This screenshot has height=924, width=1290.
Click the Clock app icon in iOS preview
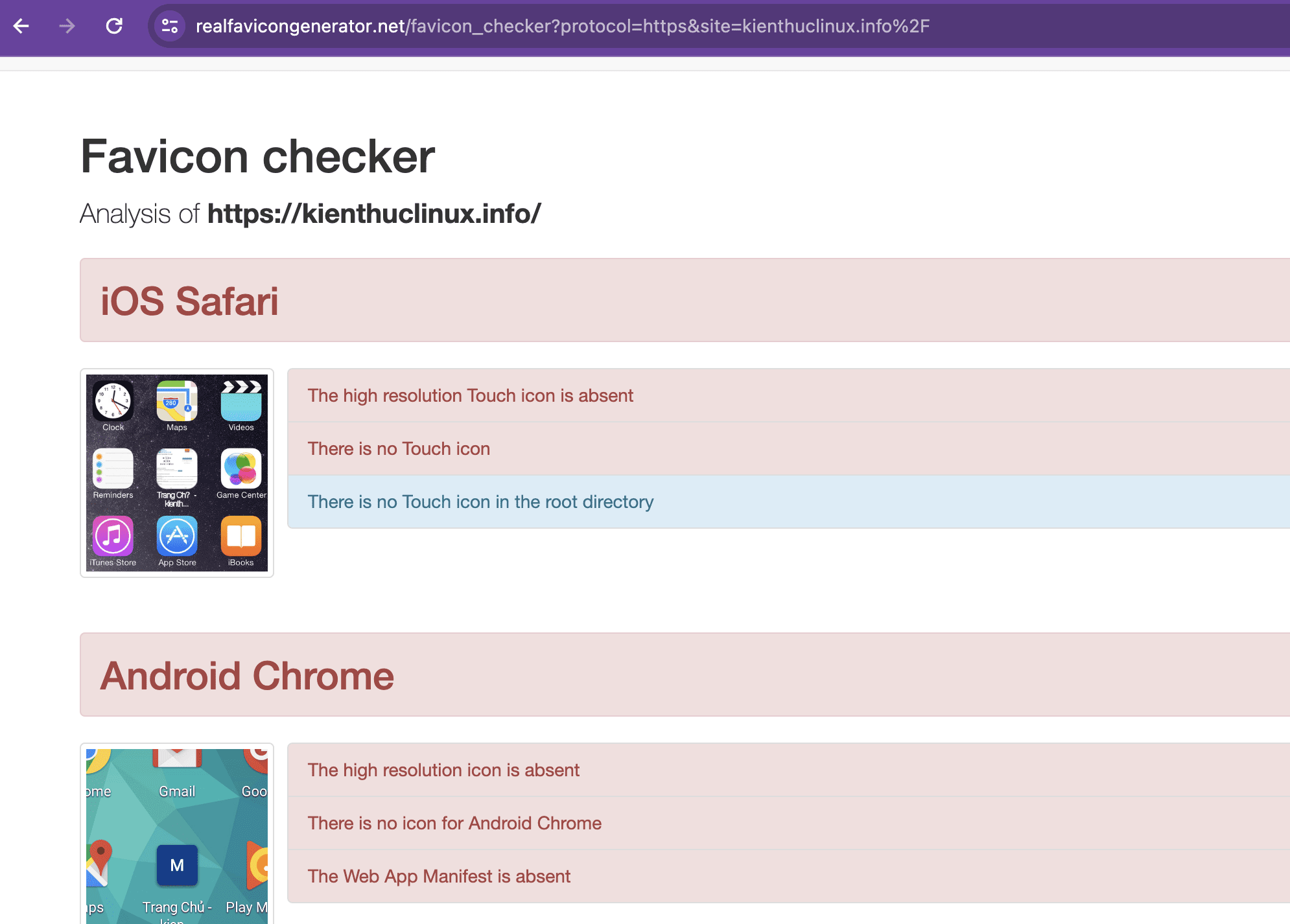pyautogui.click(x=113, y=401)
